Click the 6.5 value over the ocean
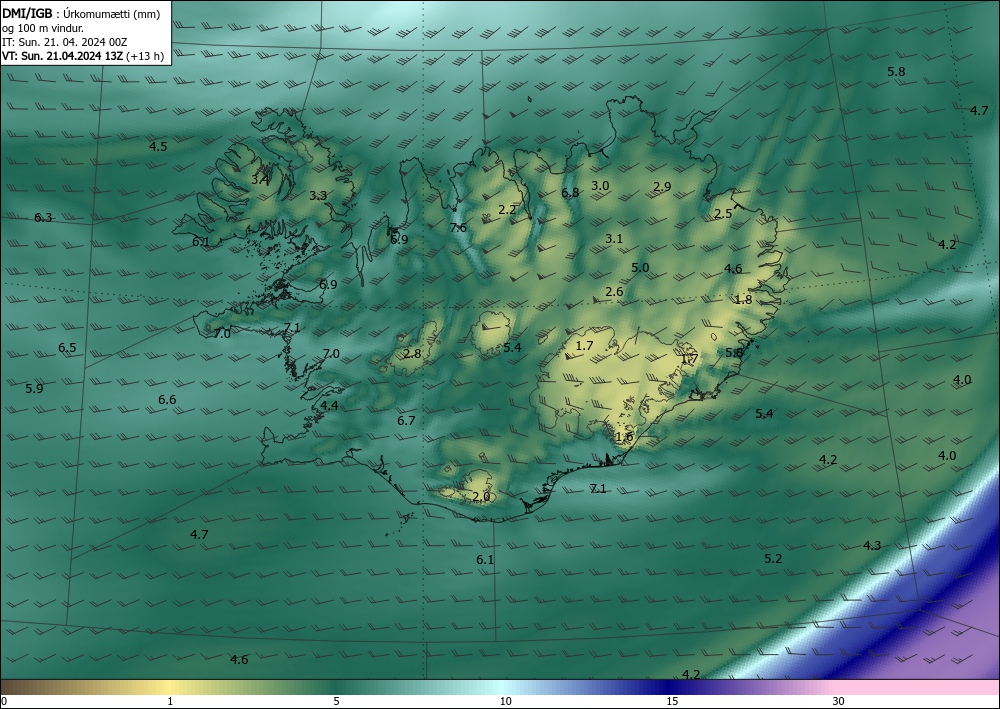Screen dimensions: 1000x709 click(x=67, y=347)
